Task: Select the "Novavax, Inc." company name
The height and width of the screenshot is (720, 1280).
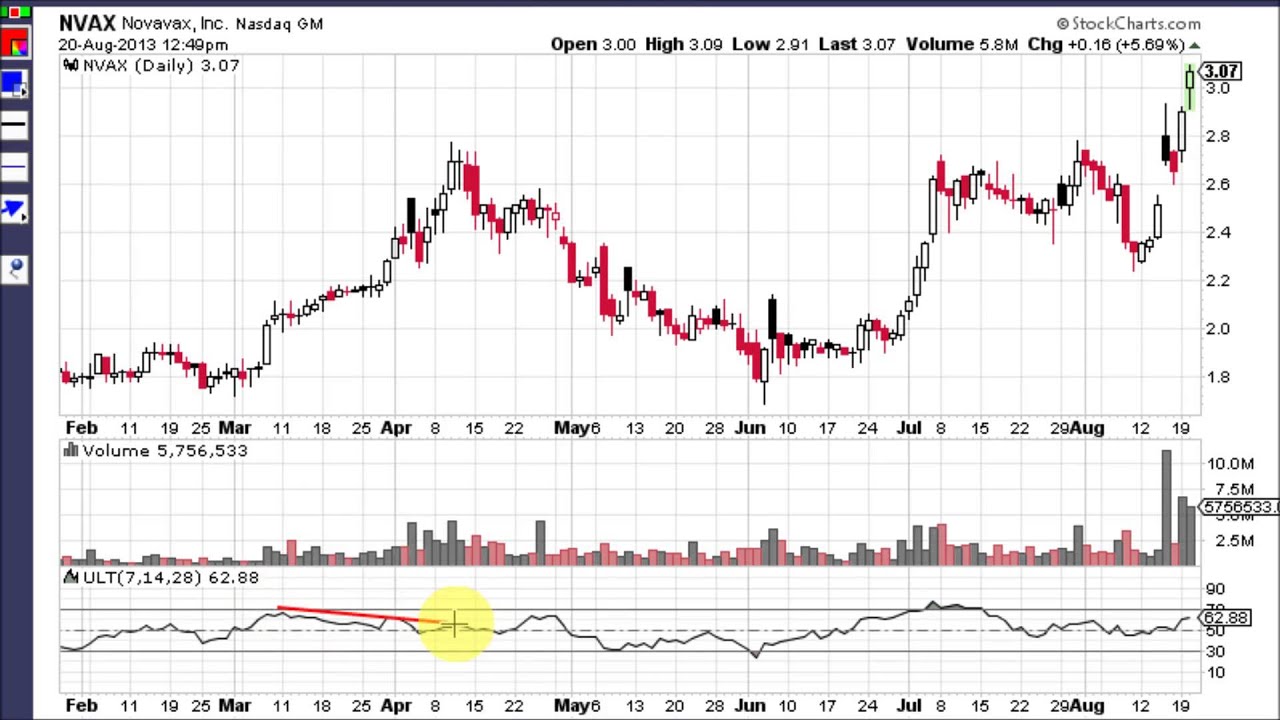Action: click(175, 23)
